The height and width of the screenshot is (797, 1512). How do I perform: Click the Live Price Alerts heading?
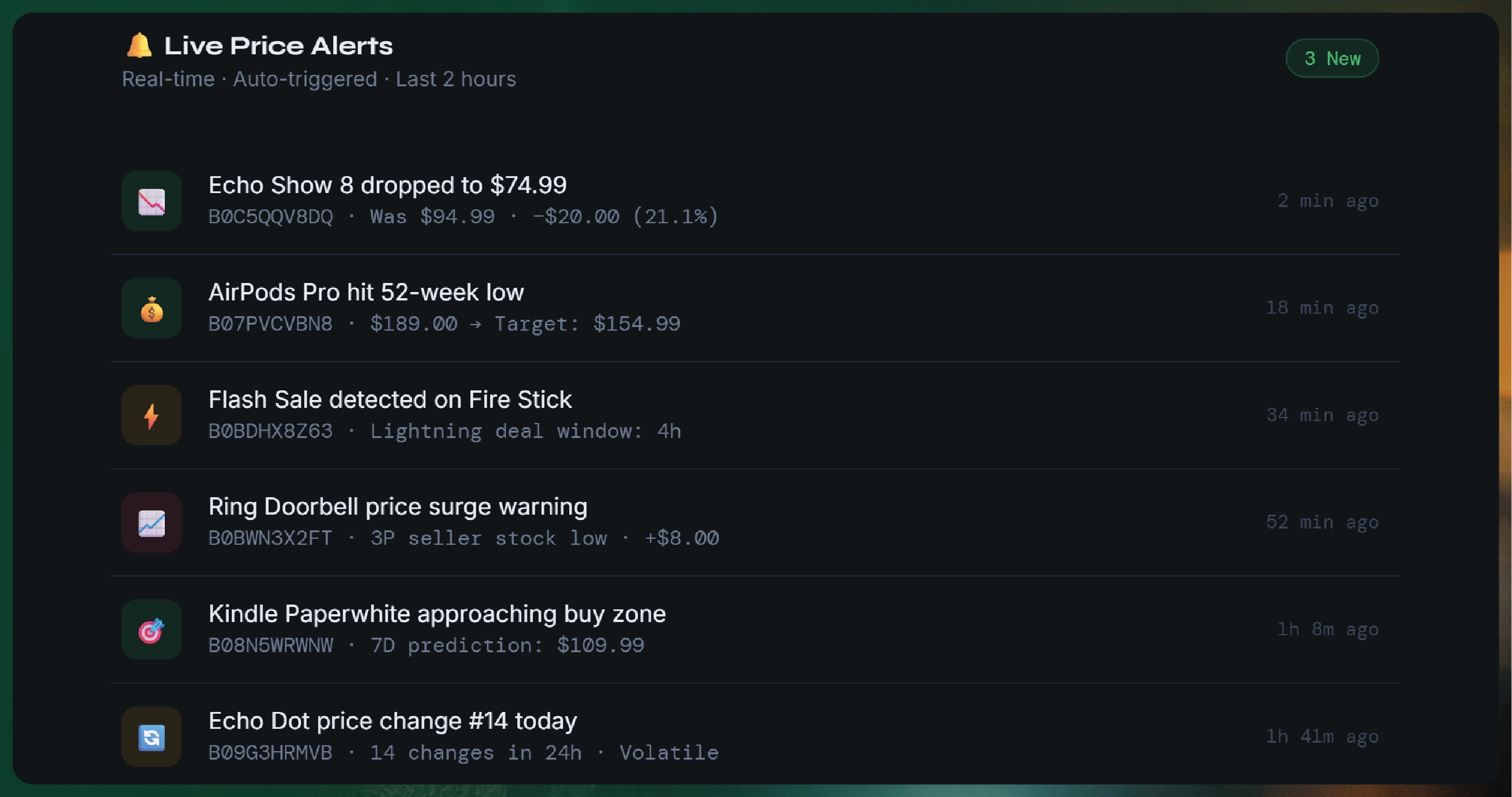(278, 46)
